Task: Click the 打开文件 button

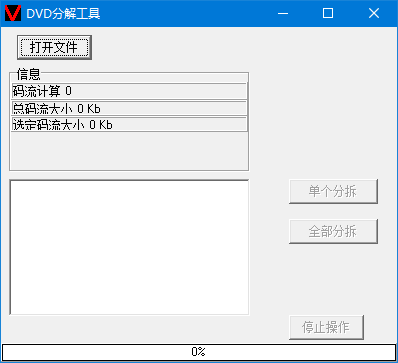Action: (54, 47)
